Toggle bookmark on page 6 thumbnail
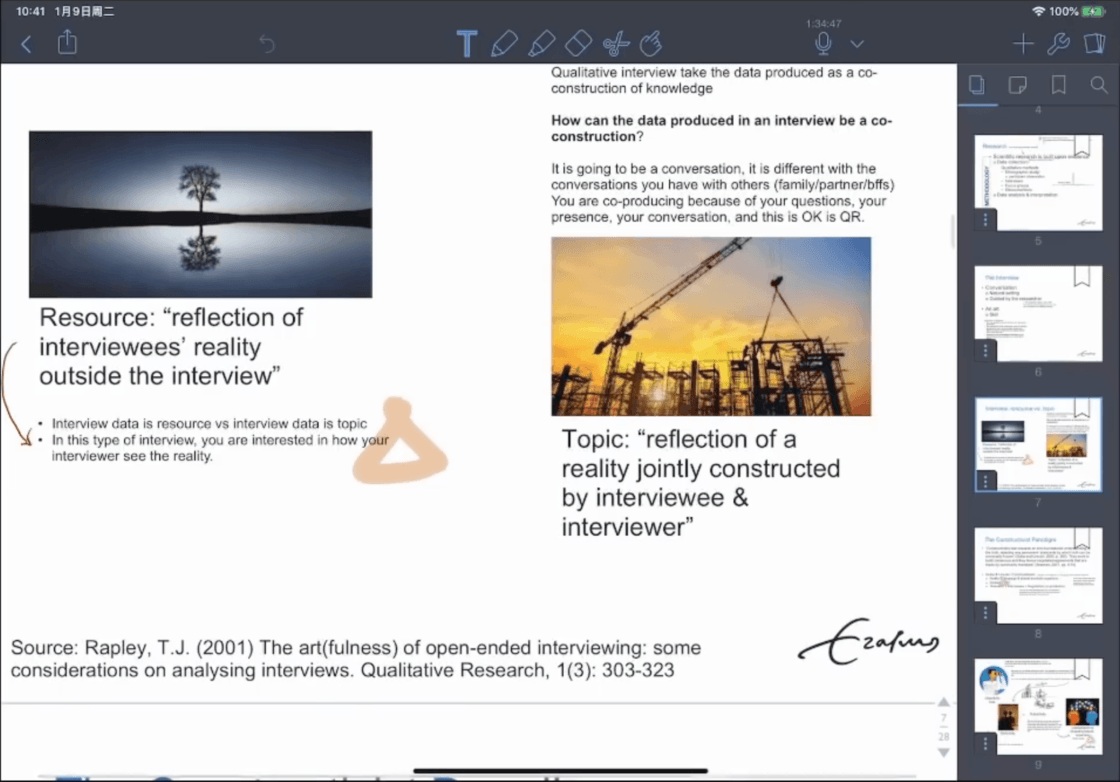 pyautogui.click(x=1082, y=276)
